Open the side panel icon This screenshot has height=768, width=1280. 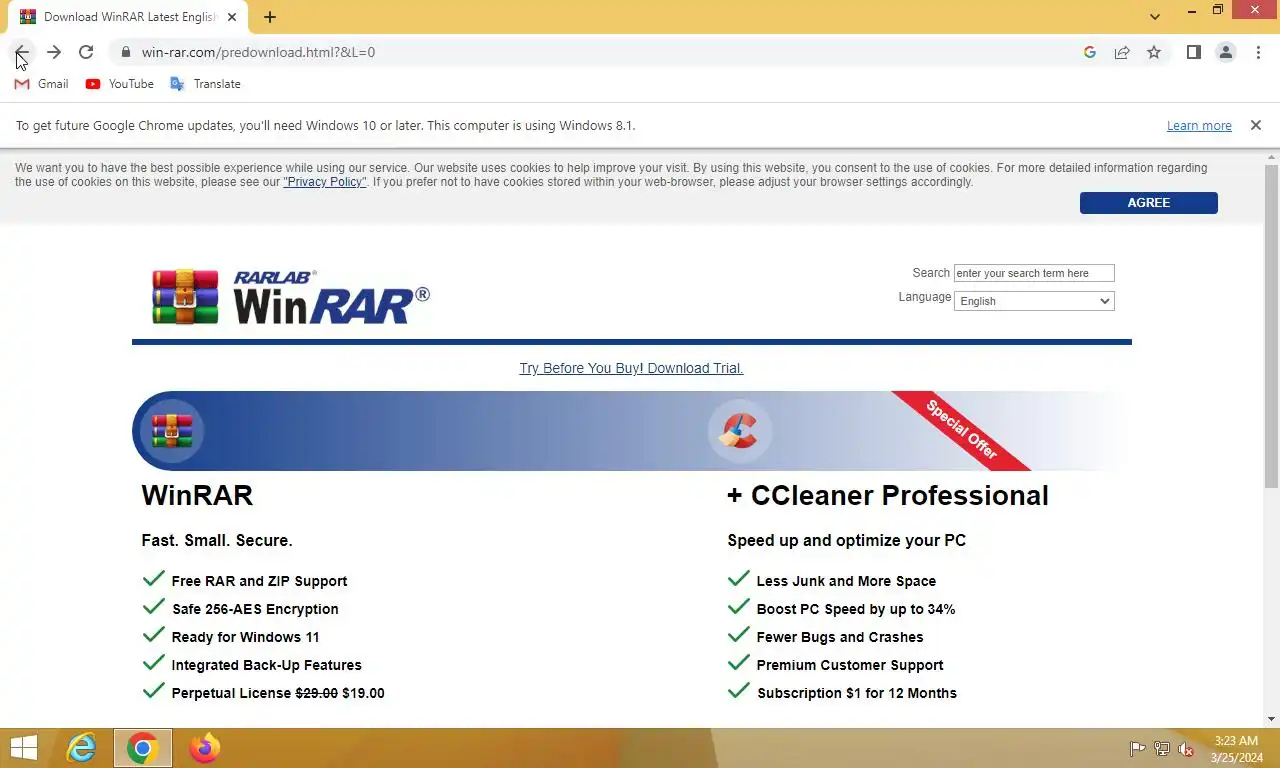pyautogui.click(x=1193, y=52)
